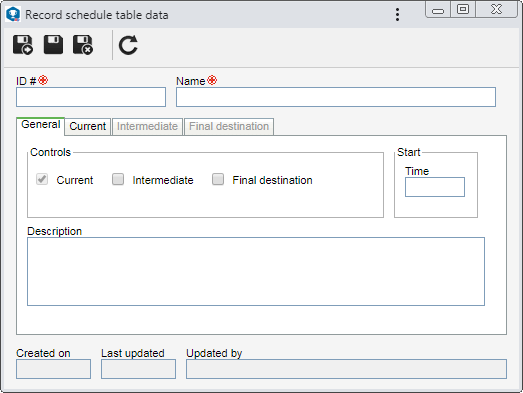This screenshot has height=393, width=523.
Task: Click inside the Description text area
Action: [256, 272]
